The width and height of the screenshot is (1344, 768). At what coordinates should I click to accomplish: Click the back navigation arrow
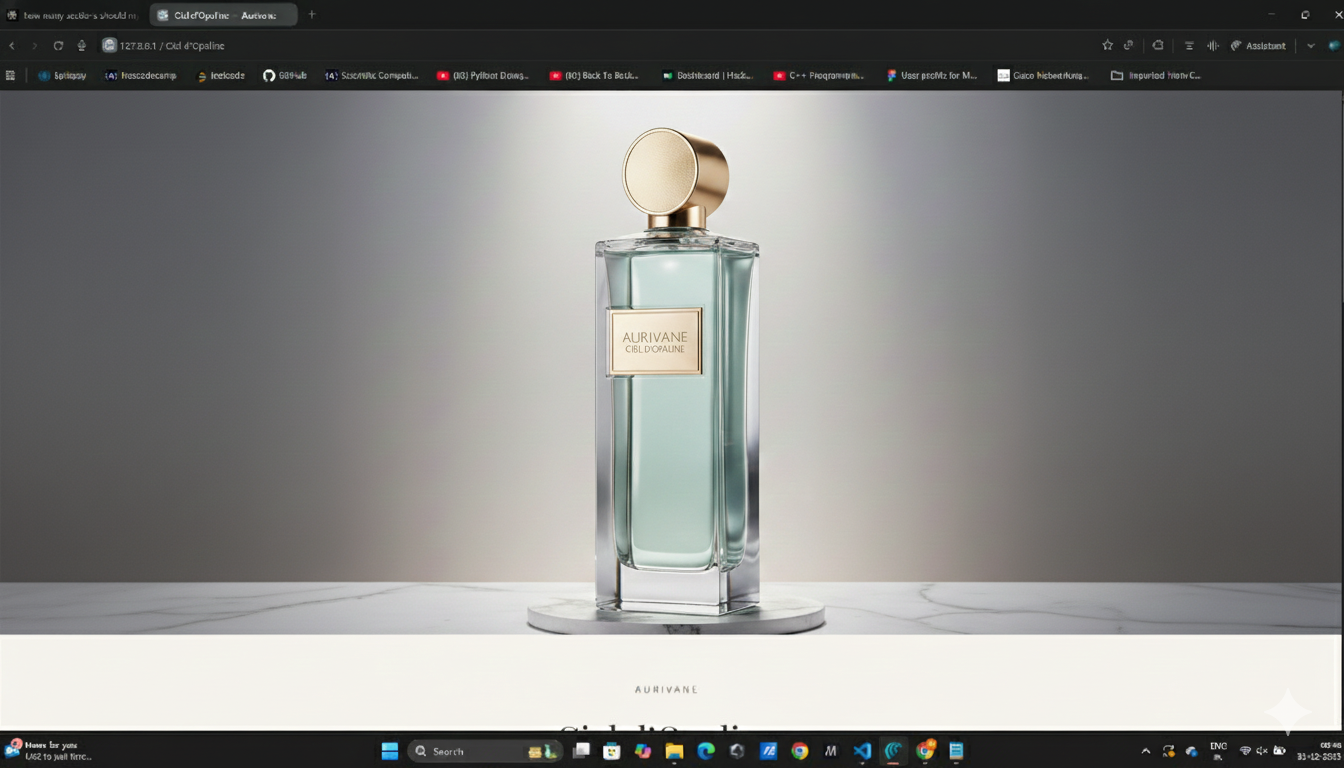(11, 45)
